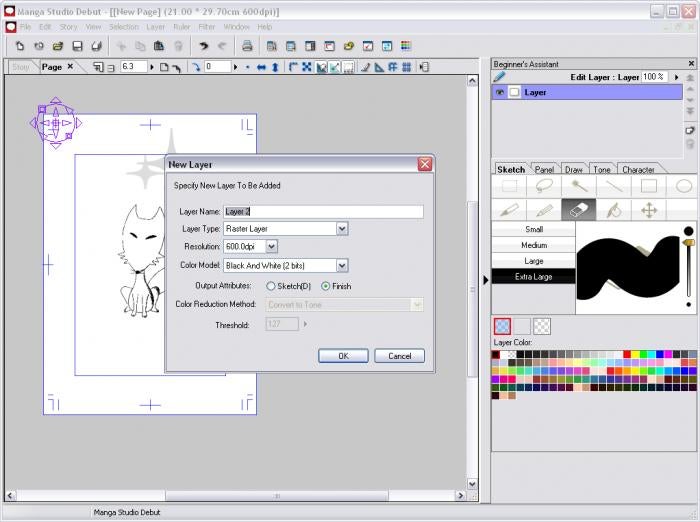The width and height of the screenshot is (700, 522).
Task: Collapse the side panel with black triangle
Action: pos(486,280)
